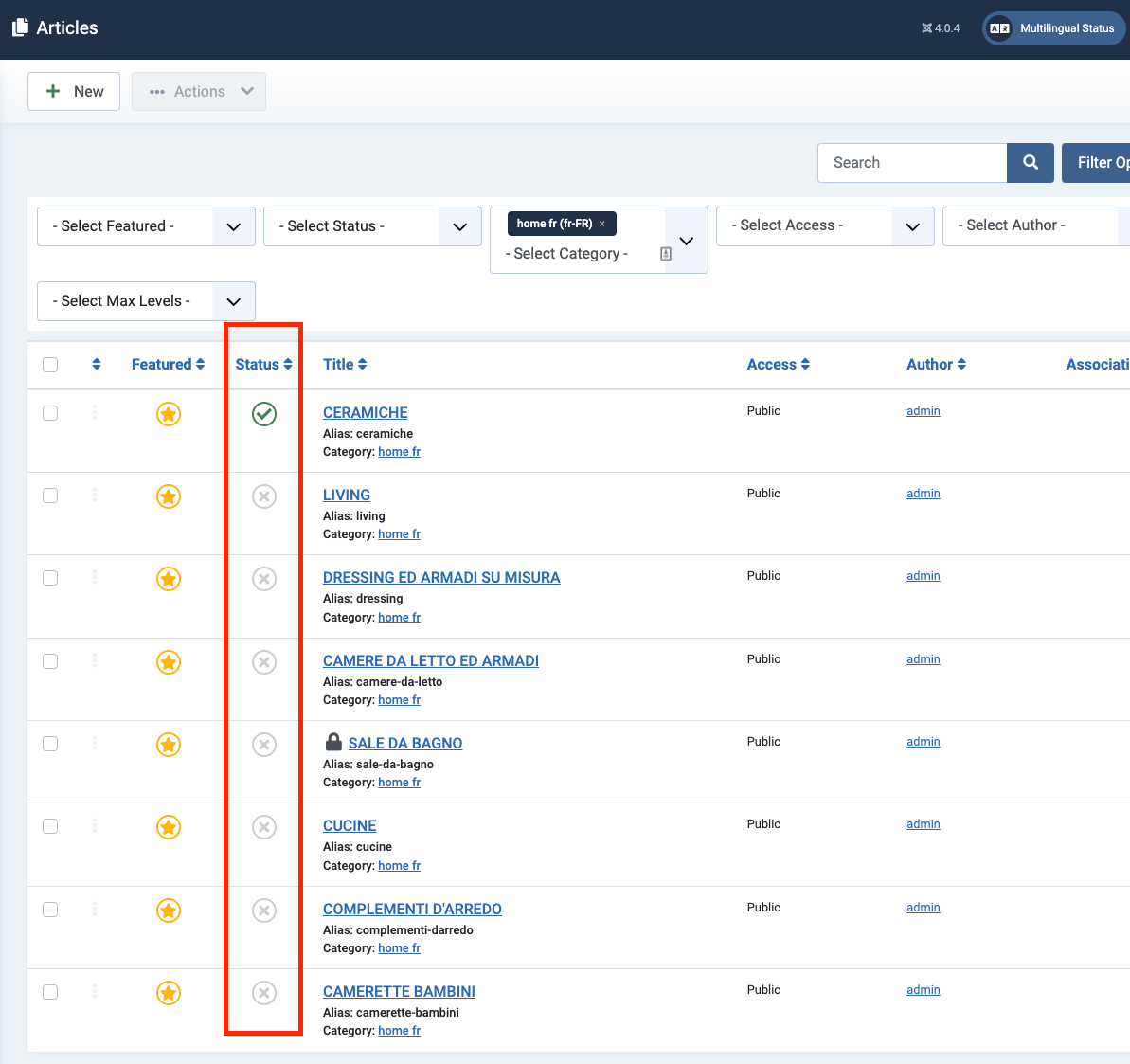Click unpublished status icon for LIVING article
Screen dimensions: 1130x1064
(x=264, y=496)
